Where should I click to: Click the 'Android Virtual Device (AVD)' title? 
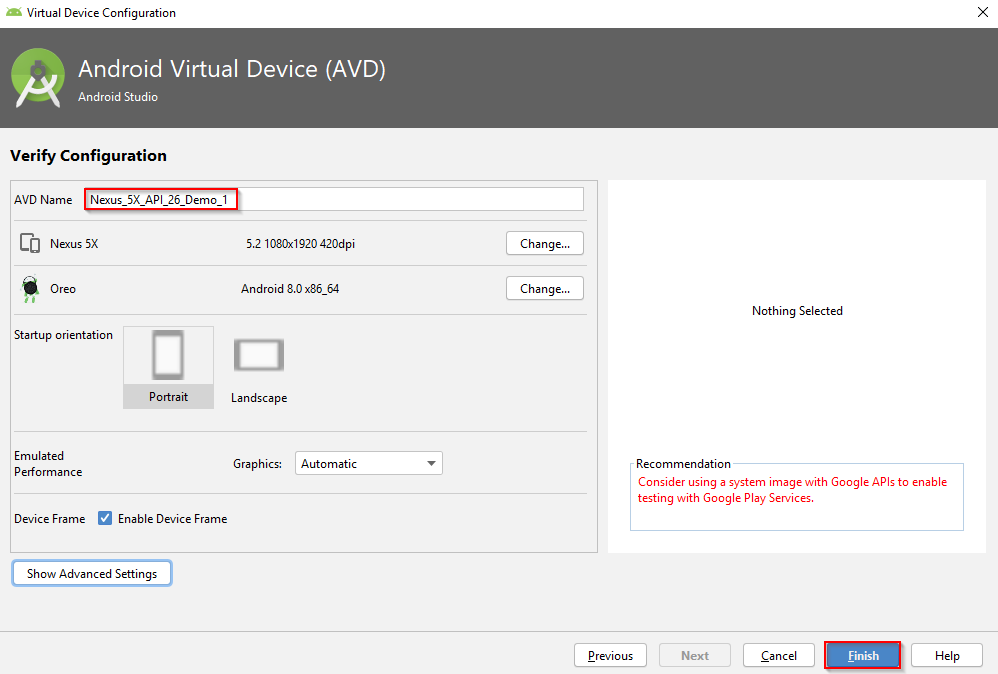(x=232, y=69)
